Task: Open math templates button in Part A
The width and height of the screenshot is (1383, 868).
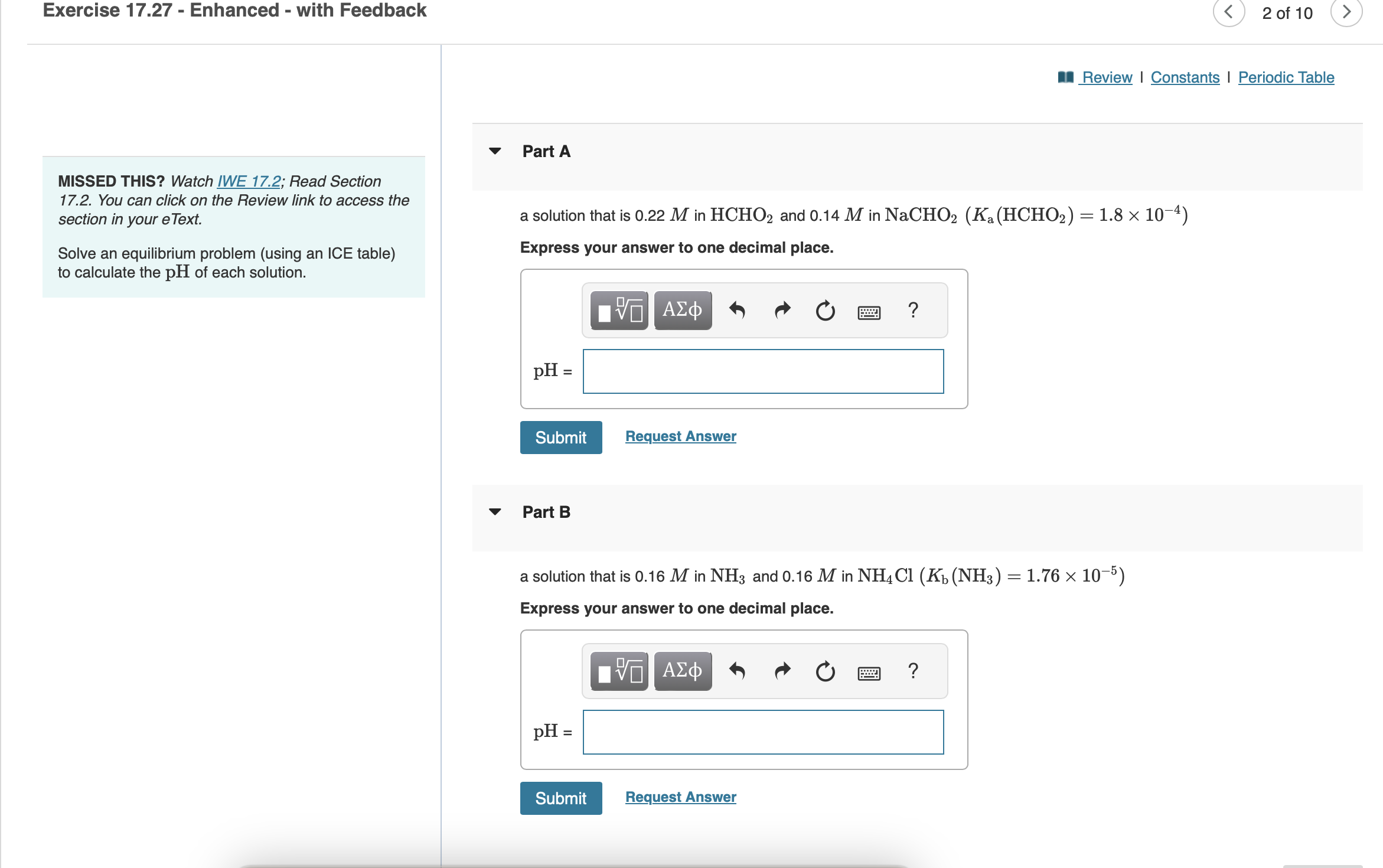Action: coord(619,311)
